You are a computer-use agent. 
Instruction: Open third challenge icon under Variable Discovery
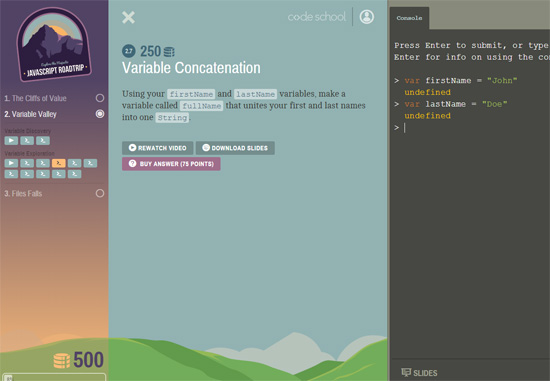coord(43,141)
